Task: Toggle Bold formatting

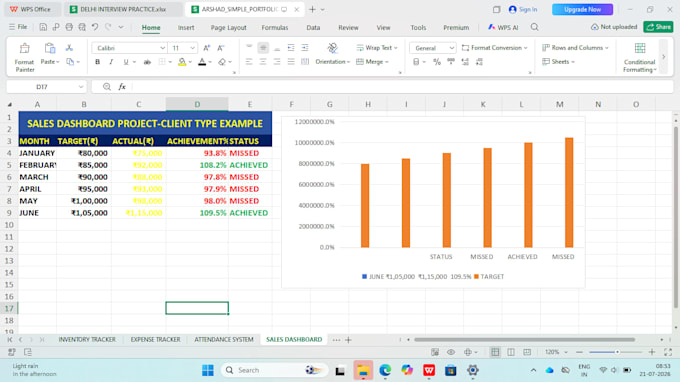Action: click(x=98, y=62)
